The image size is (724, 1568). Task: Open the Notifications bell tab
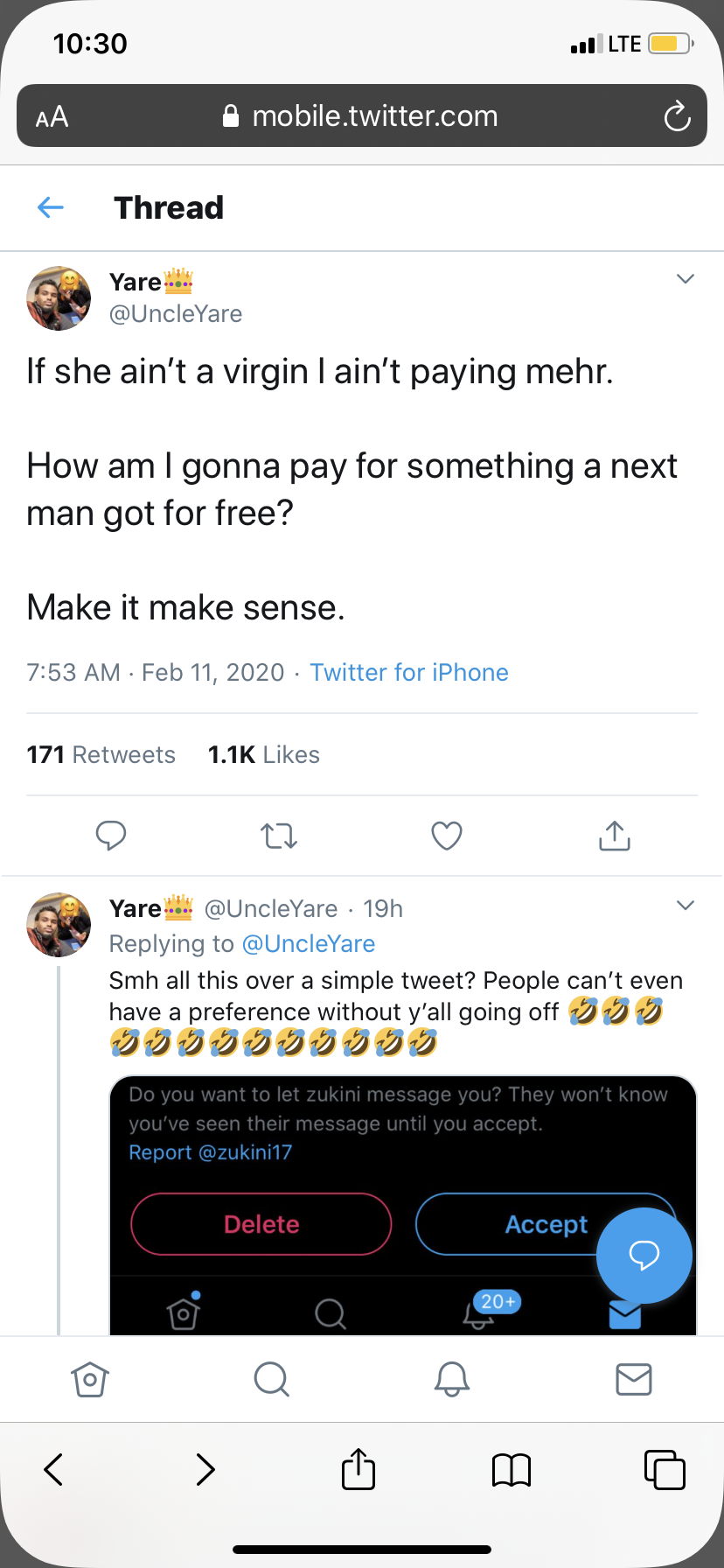click(x=452, y=1379)
